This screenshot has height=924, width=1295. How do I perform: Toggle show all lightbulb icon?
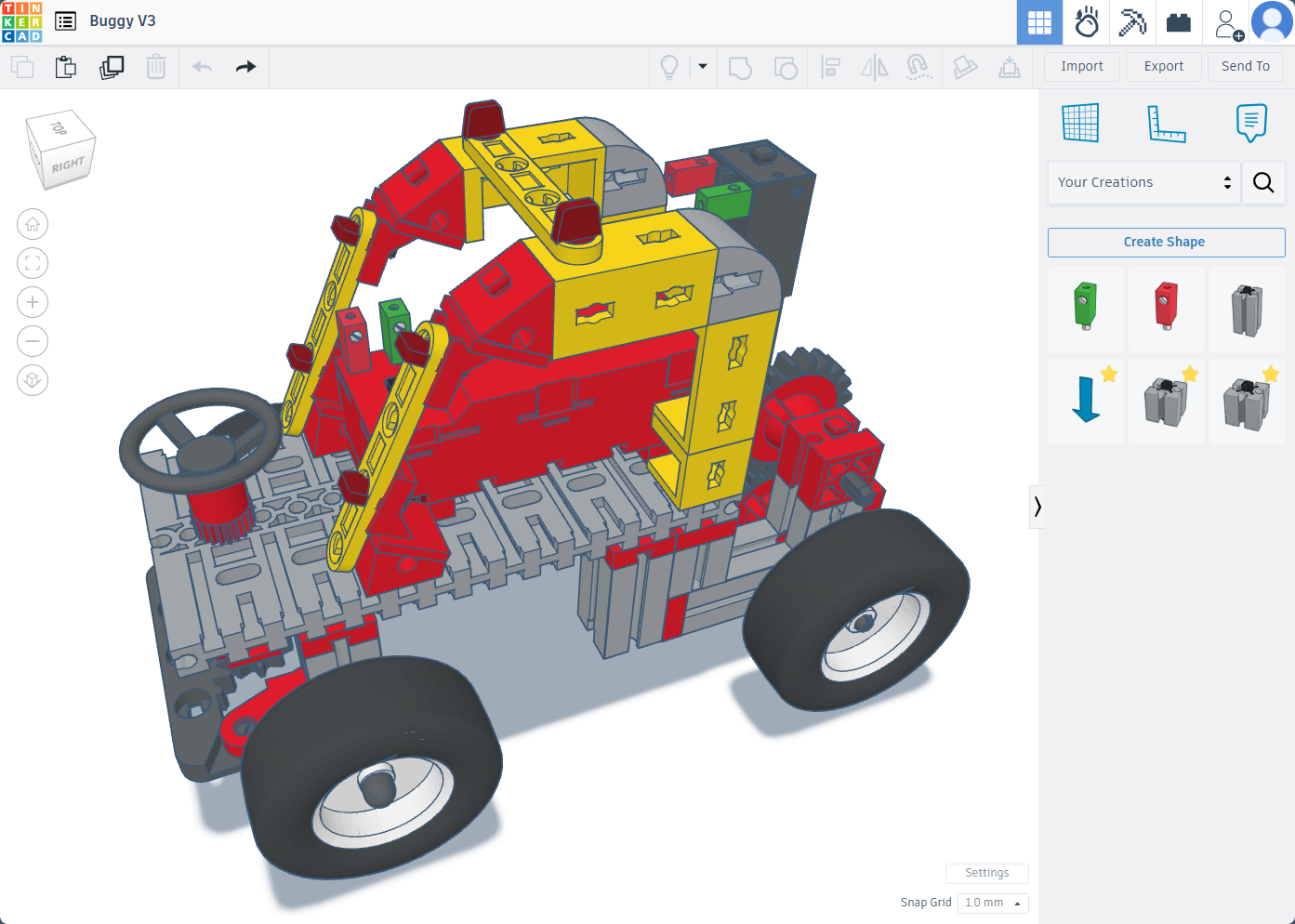pos(668,67)
